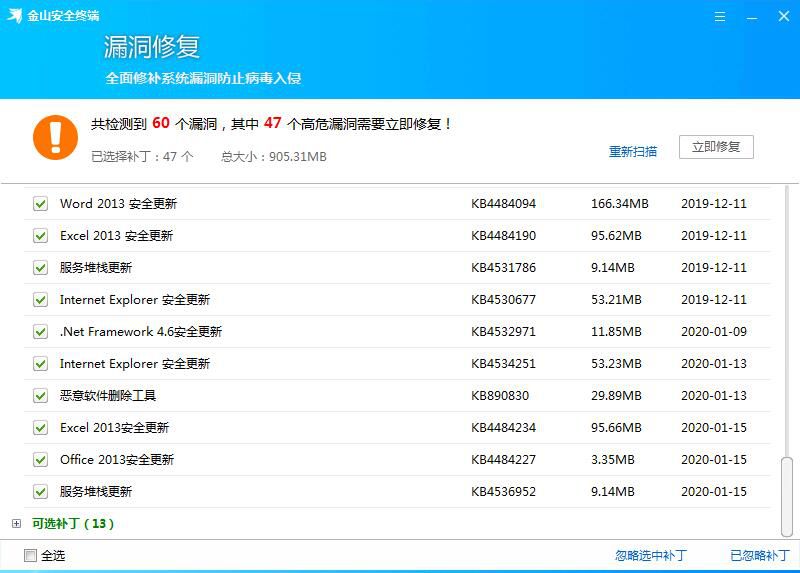This screenshot has height=573, width=800.
Task: Click KB4532971 patch number
Action: point(504,332)
